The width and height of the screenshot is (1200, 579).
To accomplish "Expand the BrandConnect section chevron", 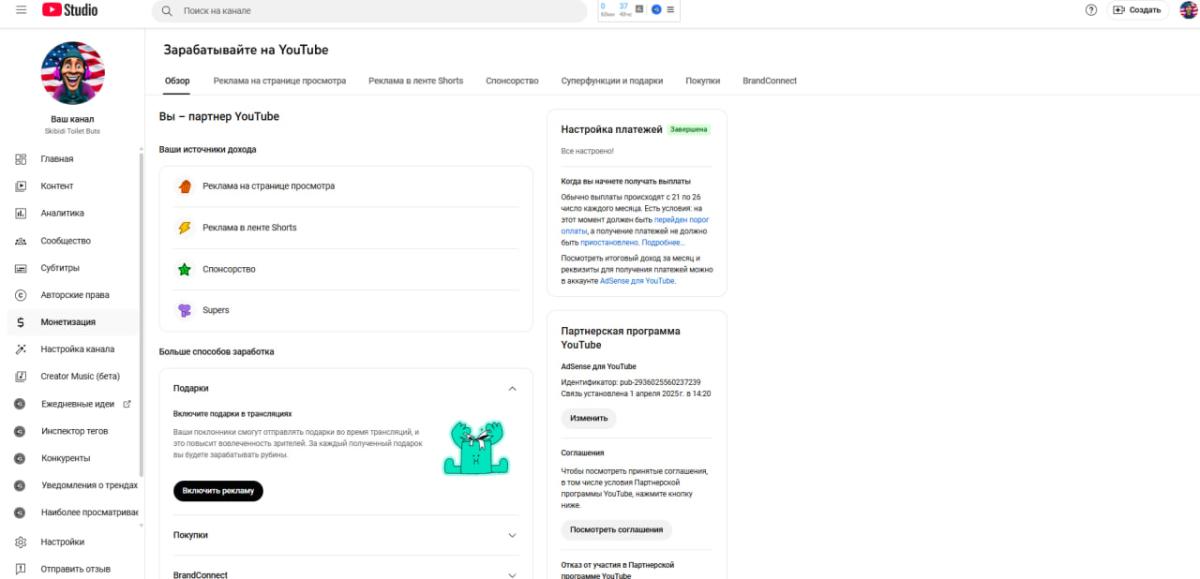I will tap(512, 575).
